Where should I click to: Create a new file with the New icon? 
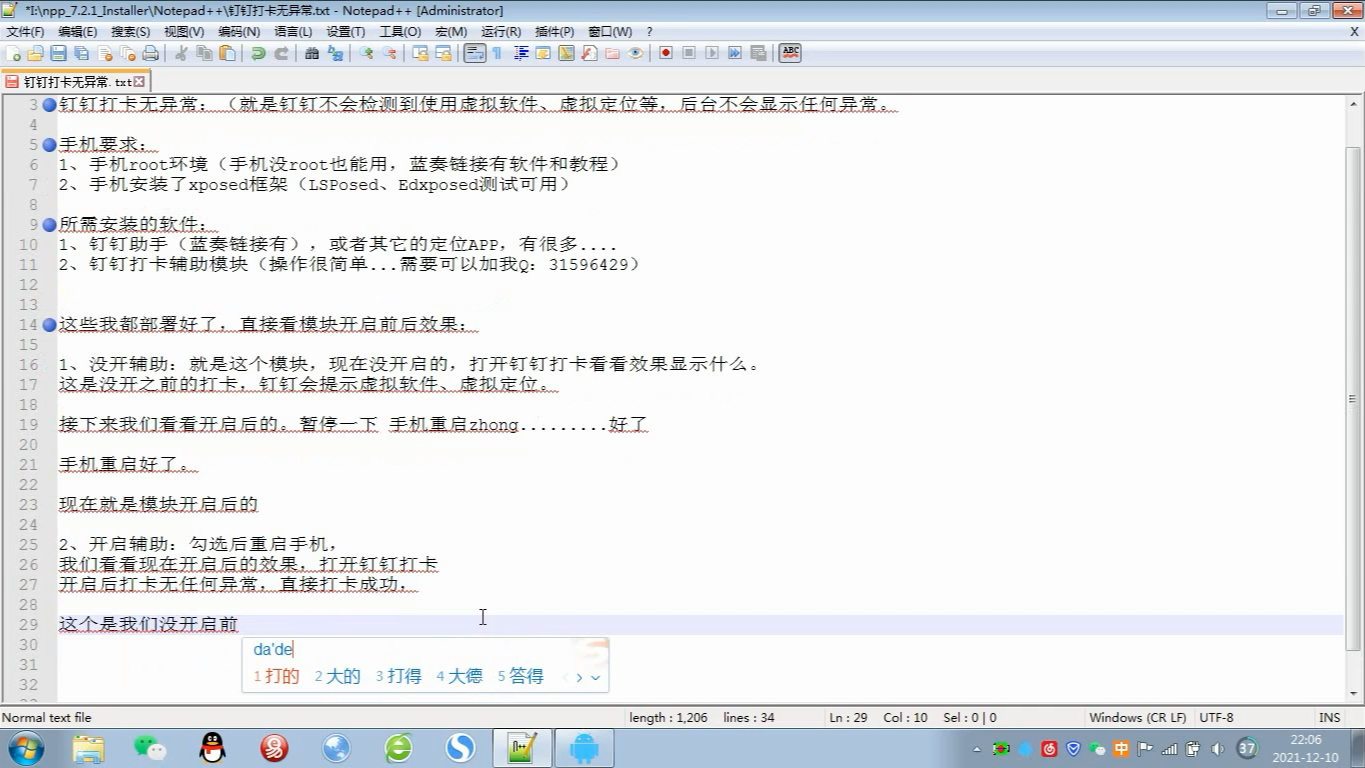[x=13, y=53]
